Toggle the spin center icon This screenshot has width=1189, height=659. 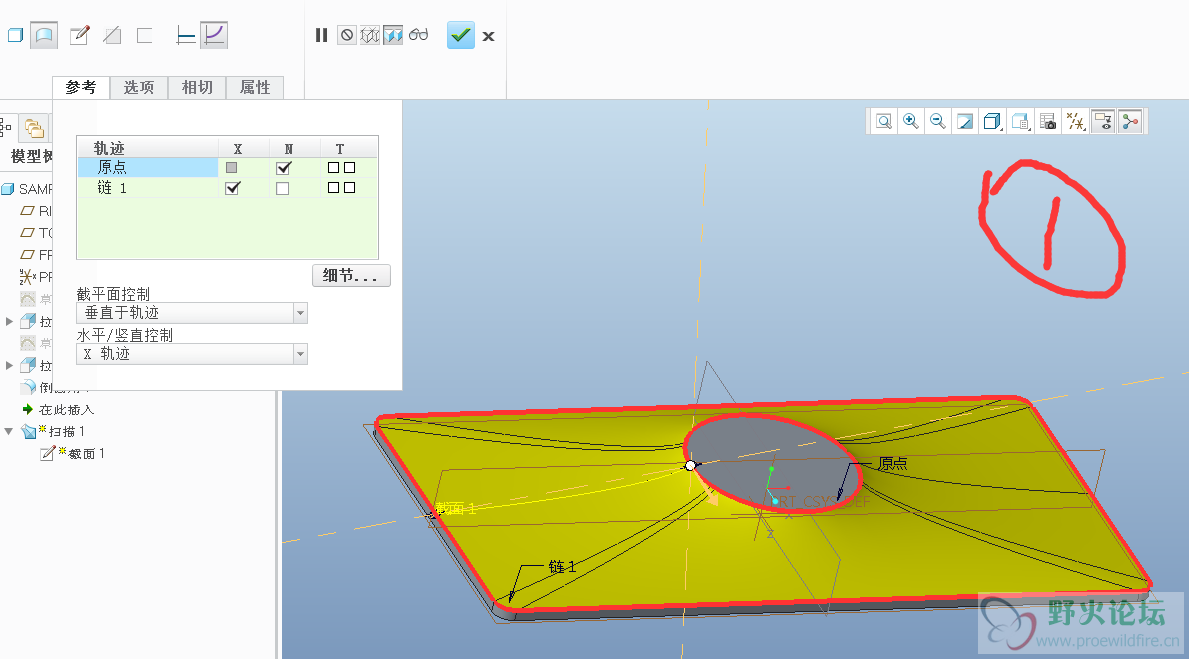(x=1131, y=121)
